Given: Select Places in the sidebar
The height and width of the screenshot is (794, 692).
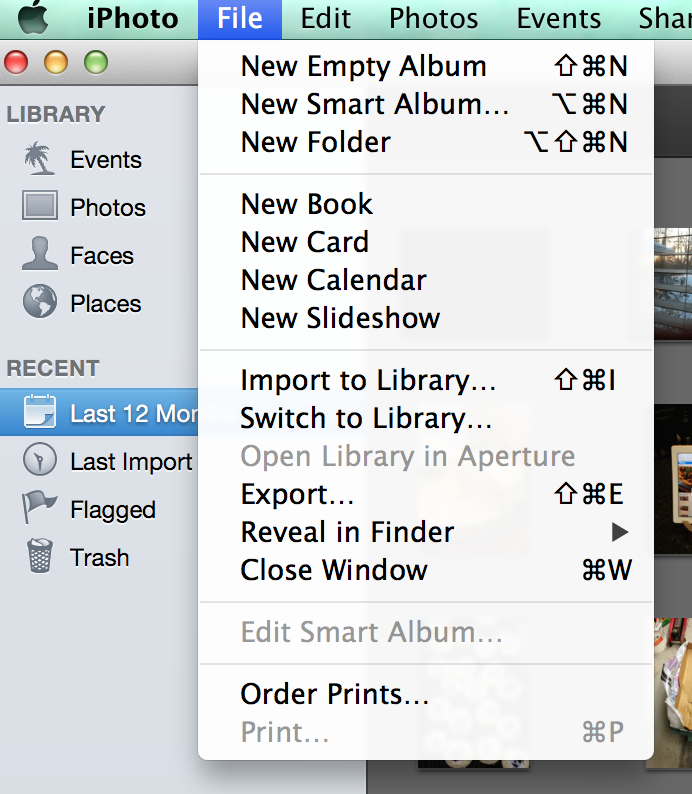Looking at the screenshot, I should click(105, 304).
